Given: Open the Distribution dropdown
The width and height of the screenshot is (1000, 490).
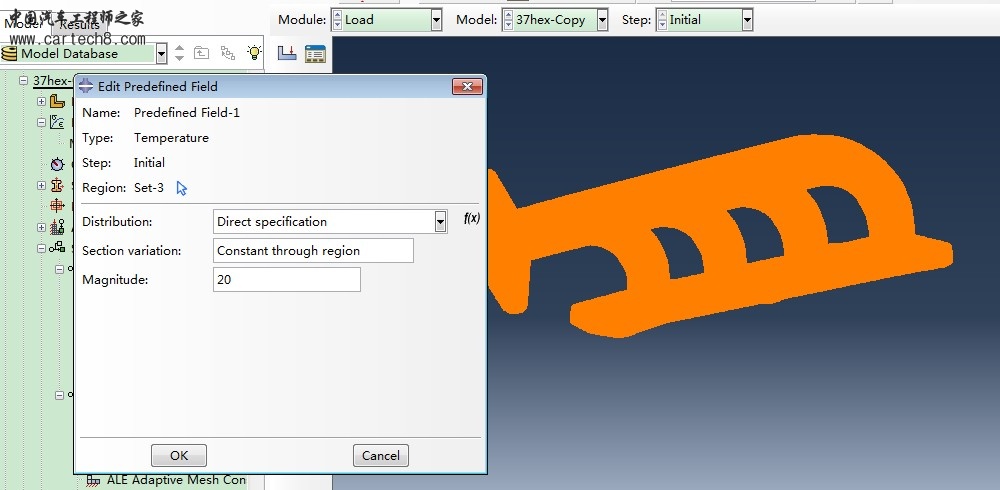Looking at the screenshot, I should pos(440,222).
